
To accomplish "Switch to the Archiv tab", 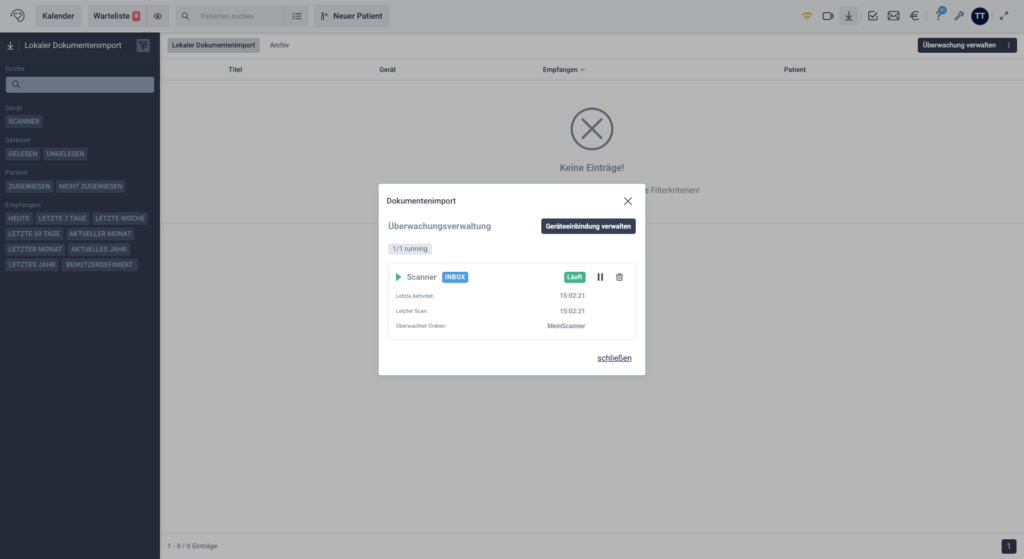I will (279, 45).
